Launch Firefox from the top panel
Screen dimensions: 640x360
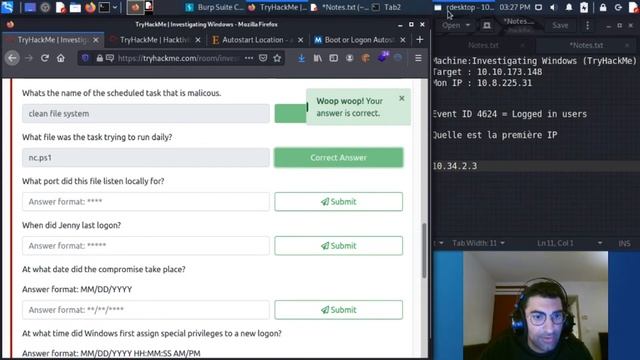(90, 7)
